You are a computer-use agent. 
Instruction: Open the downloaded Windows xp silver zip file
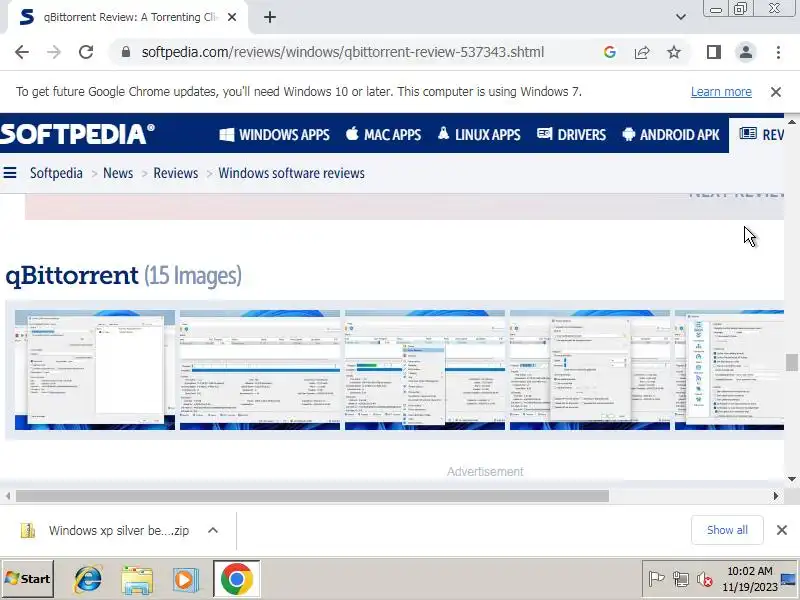coord(105,531)
